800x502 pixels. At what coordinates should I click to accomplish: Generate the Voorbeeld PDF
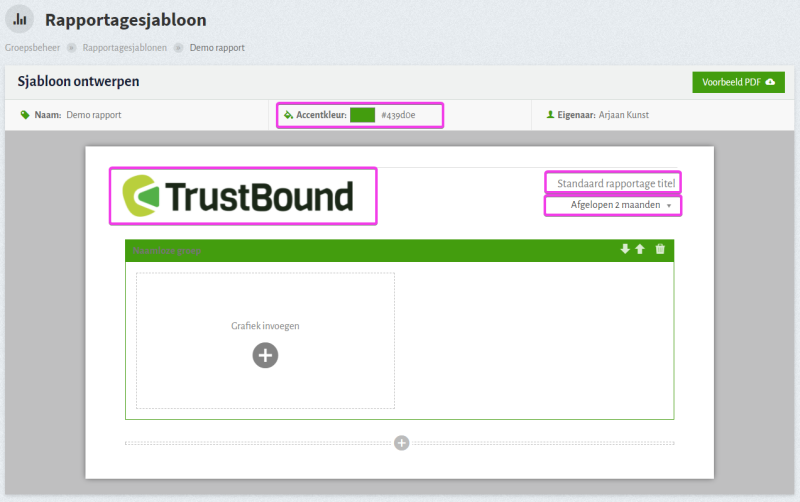738,82
